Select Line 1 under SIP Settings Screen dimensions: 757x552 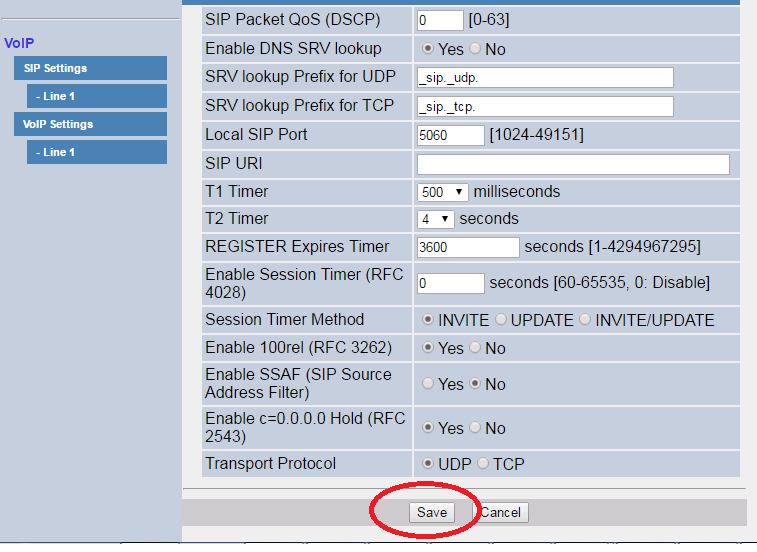click(96, 96)
